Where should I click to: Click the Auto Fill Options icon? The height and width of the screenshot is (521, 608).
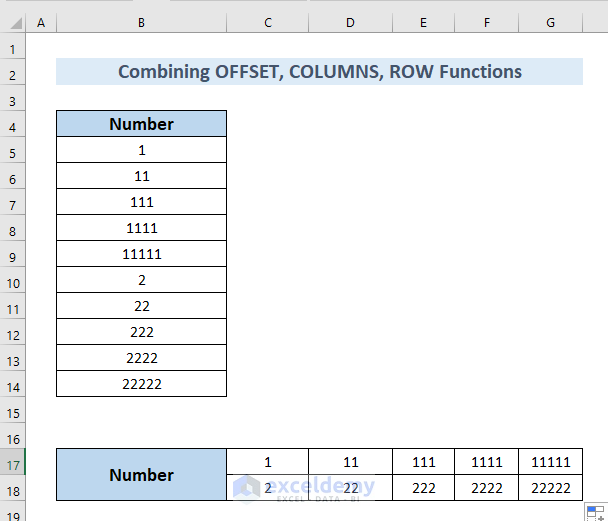coord(596,512)
